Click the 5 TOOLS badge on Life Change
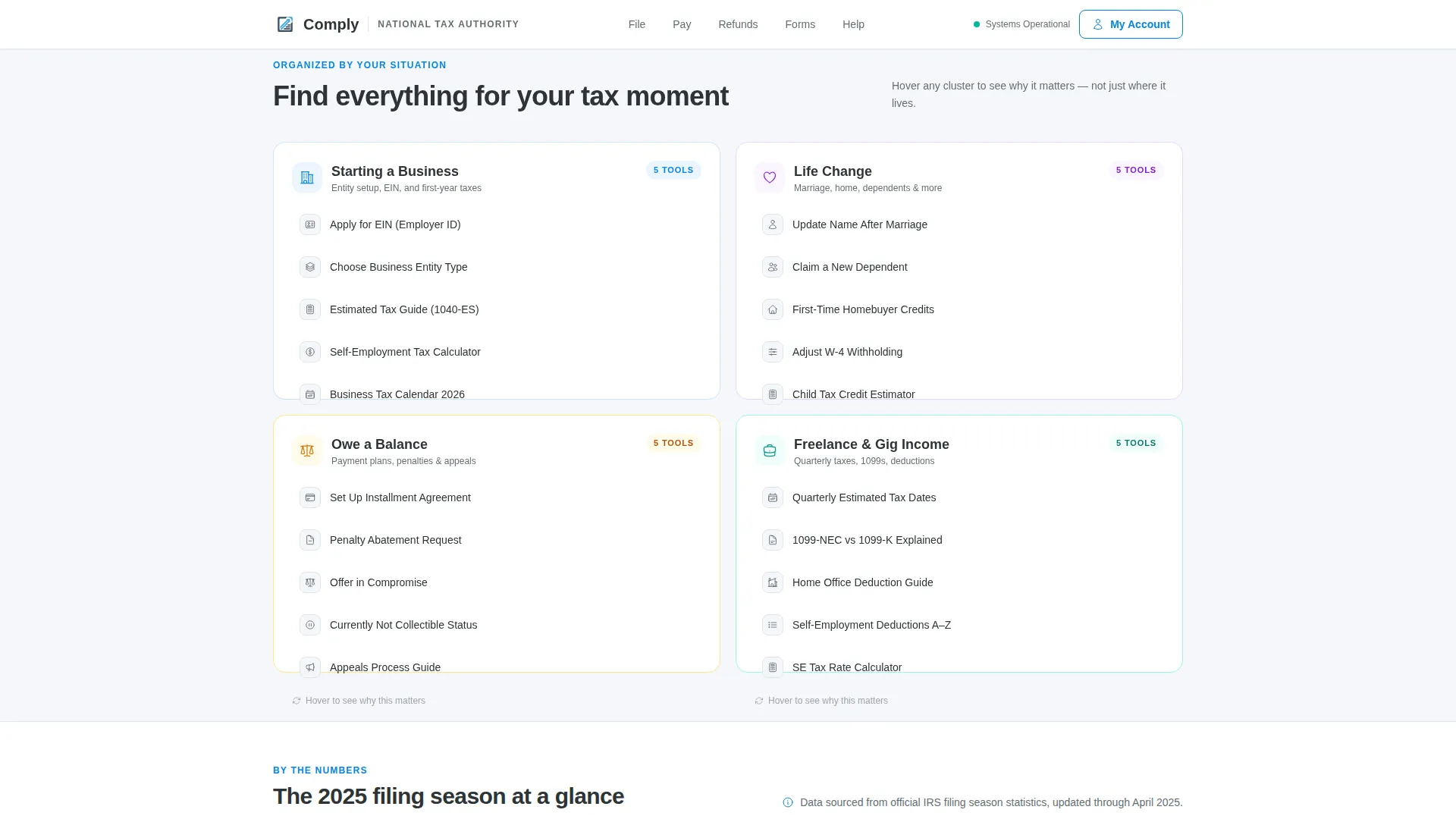 1136,170
